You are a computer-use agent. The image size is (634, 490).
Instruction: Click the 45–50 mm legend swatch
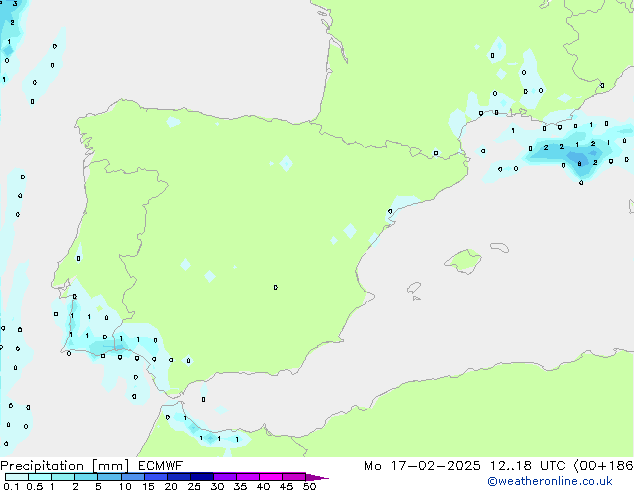coord(294,477)
